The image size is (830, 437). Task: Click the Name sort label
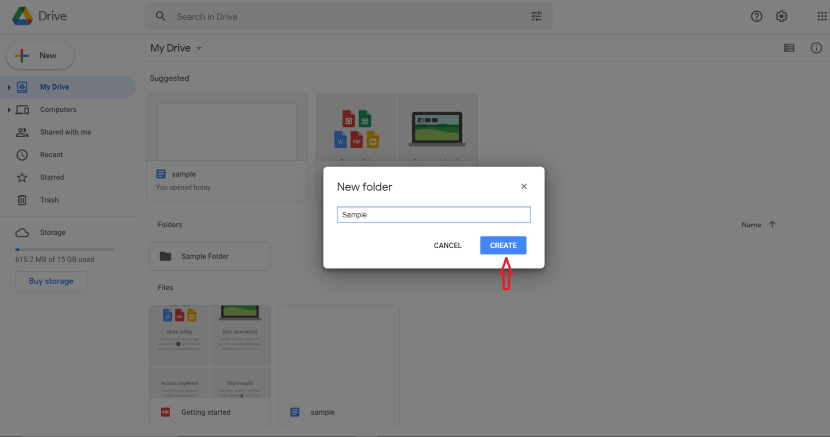tap(751, 225)
